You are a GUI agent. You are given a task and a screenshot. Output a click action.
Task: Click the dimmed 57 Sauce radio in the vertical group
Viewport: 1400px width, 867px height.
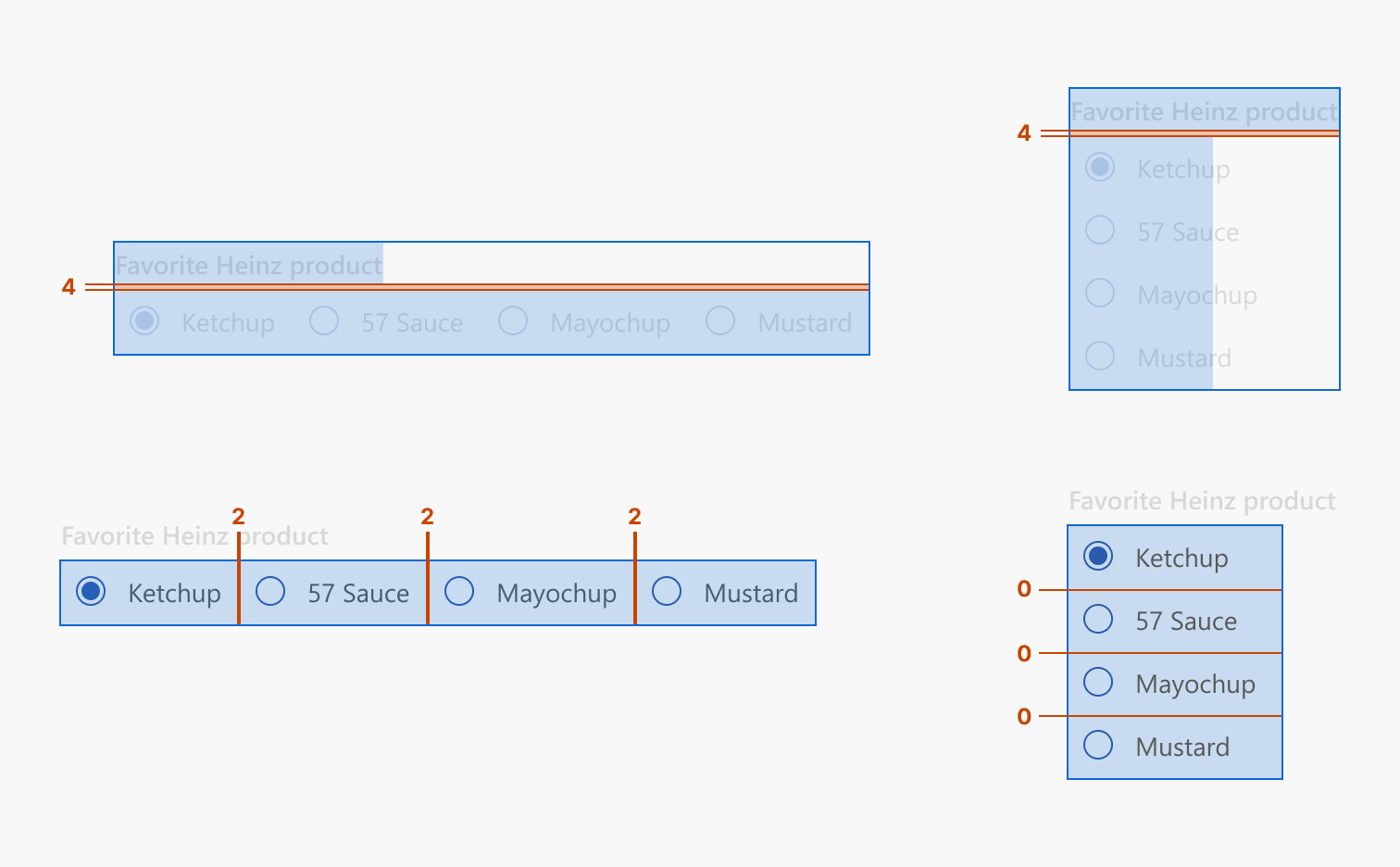coord(1100,230)
